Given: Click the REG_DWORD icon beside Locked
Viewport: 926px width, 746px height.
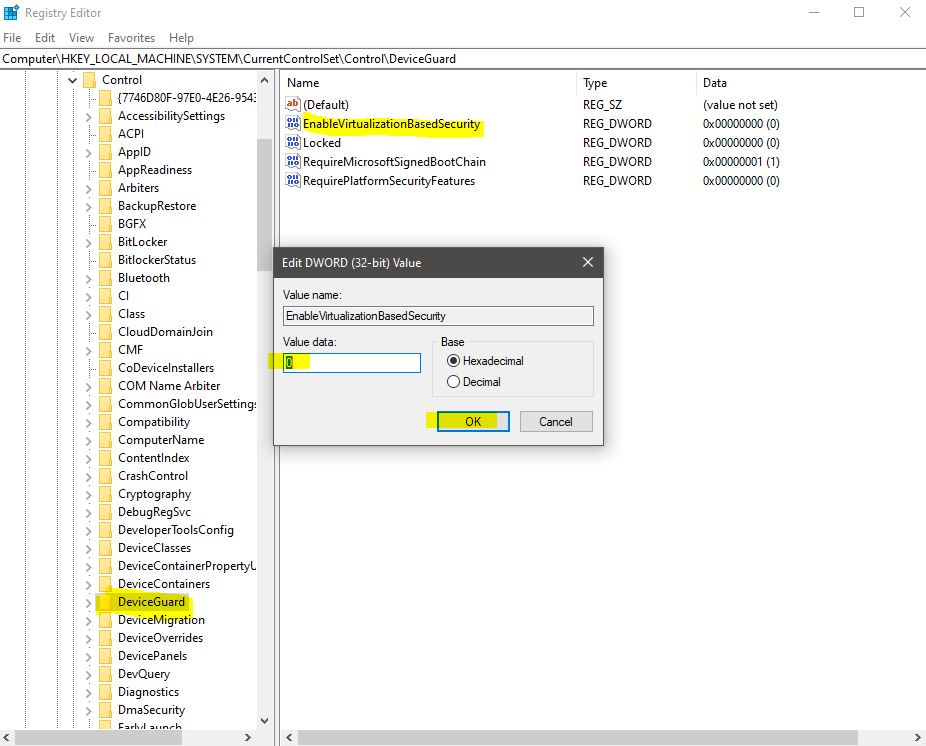Looking at the screenshot, I should (x=294, y=142).
